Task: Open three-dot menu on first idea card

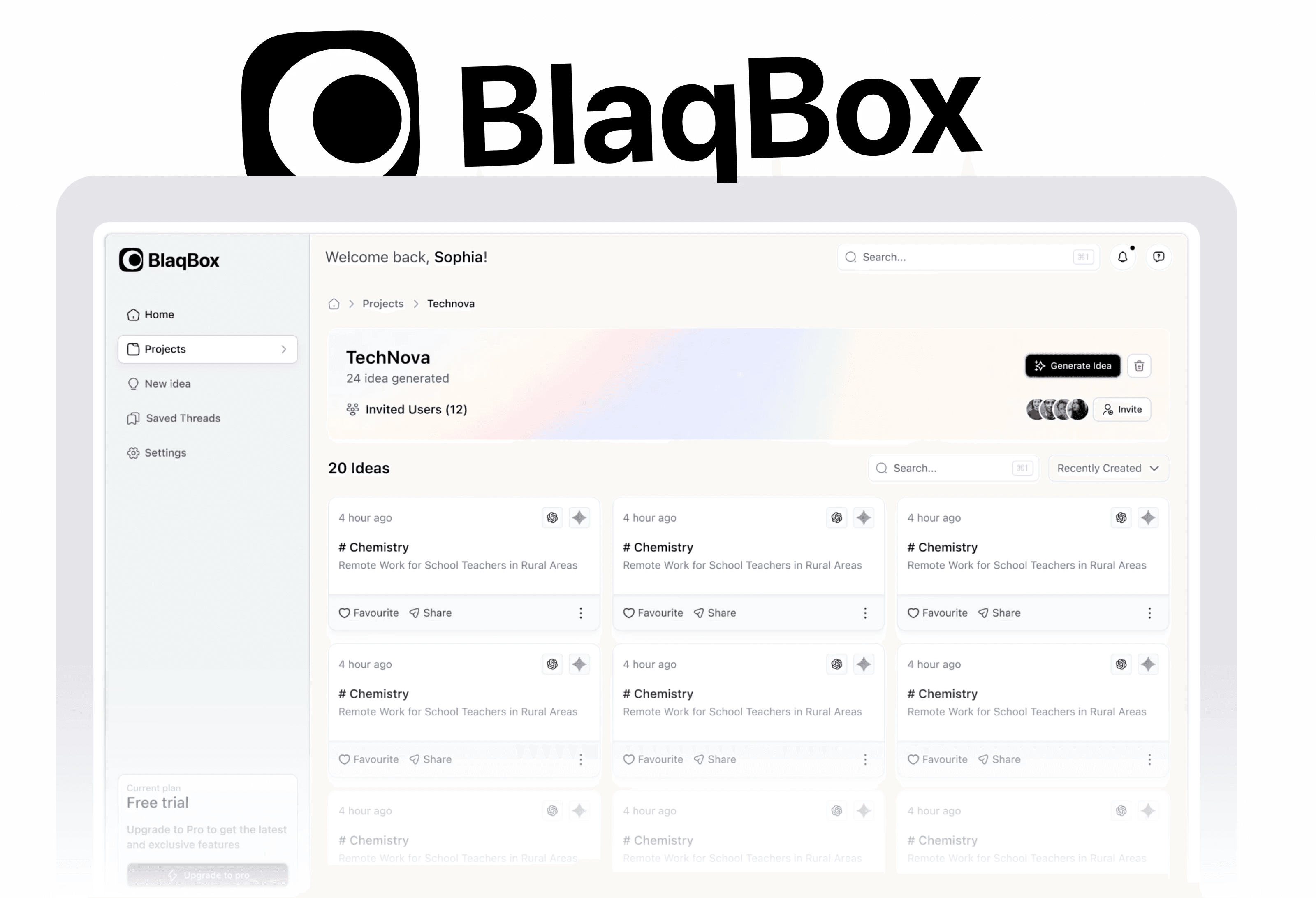Action: (580, 613)
